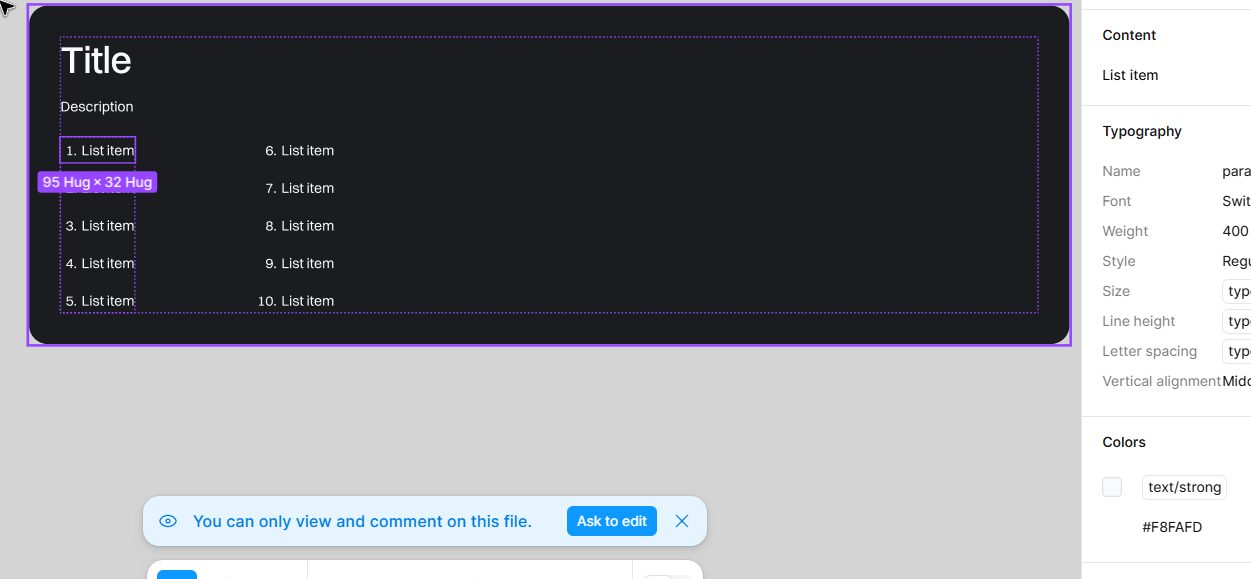Select the Description text on canvas
1251x579 pixels.
click(x=97, y=107)
